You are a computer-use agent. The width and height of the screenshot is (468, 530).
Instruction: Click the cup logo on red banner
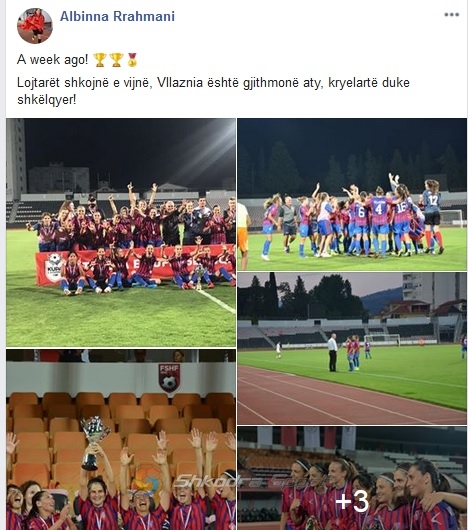(x=54, y=267)
